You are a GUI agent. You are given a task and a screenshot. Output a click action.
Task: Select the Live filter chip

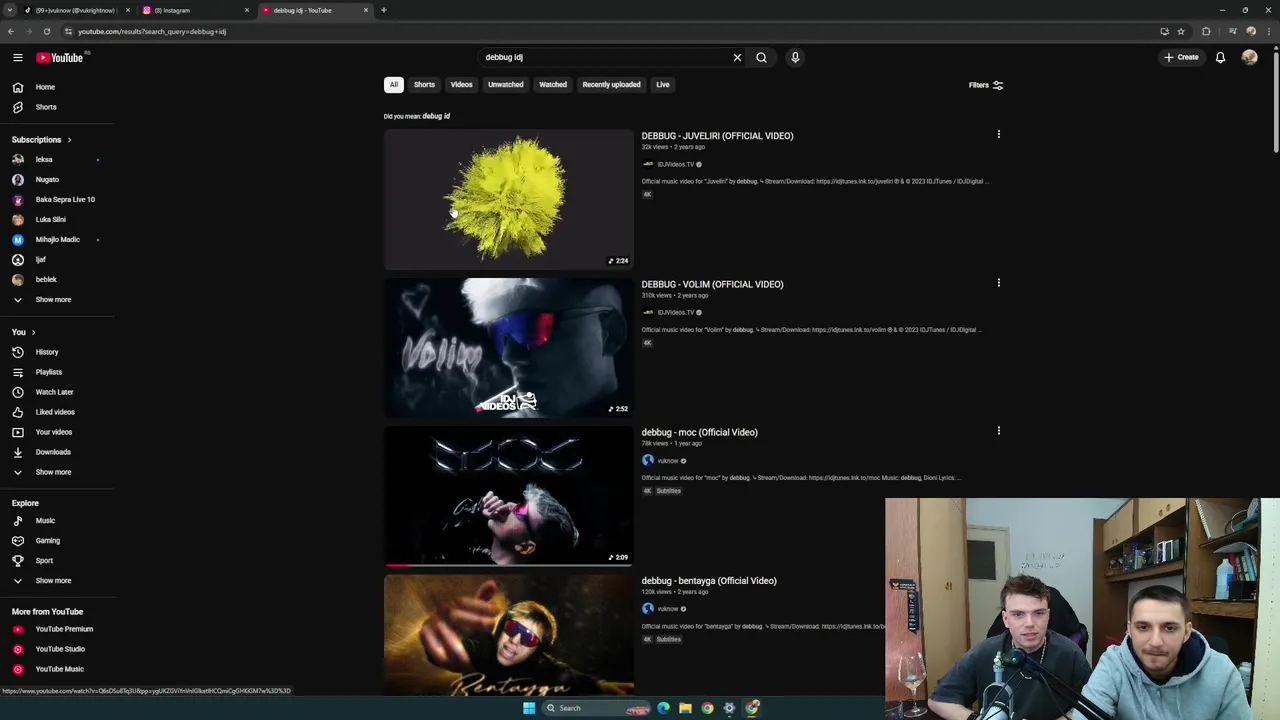[x=663, y=85]
